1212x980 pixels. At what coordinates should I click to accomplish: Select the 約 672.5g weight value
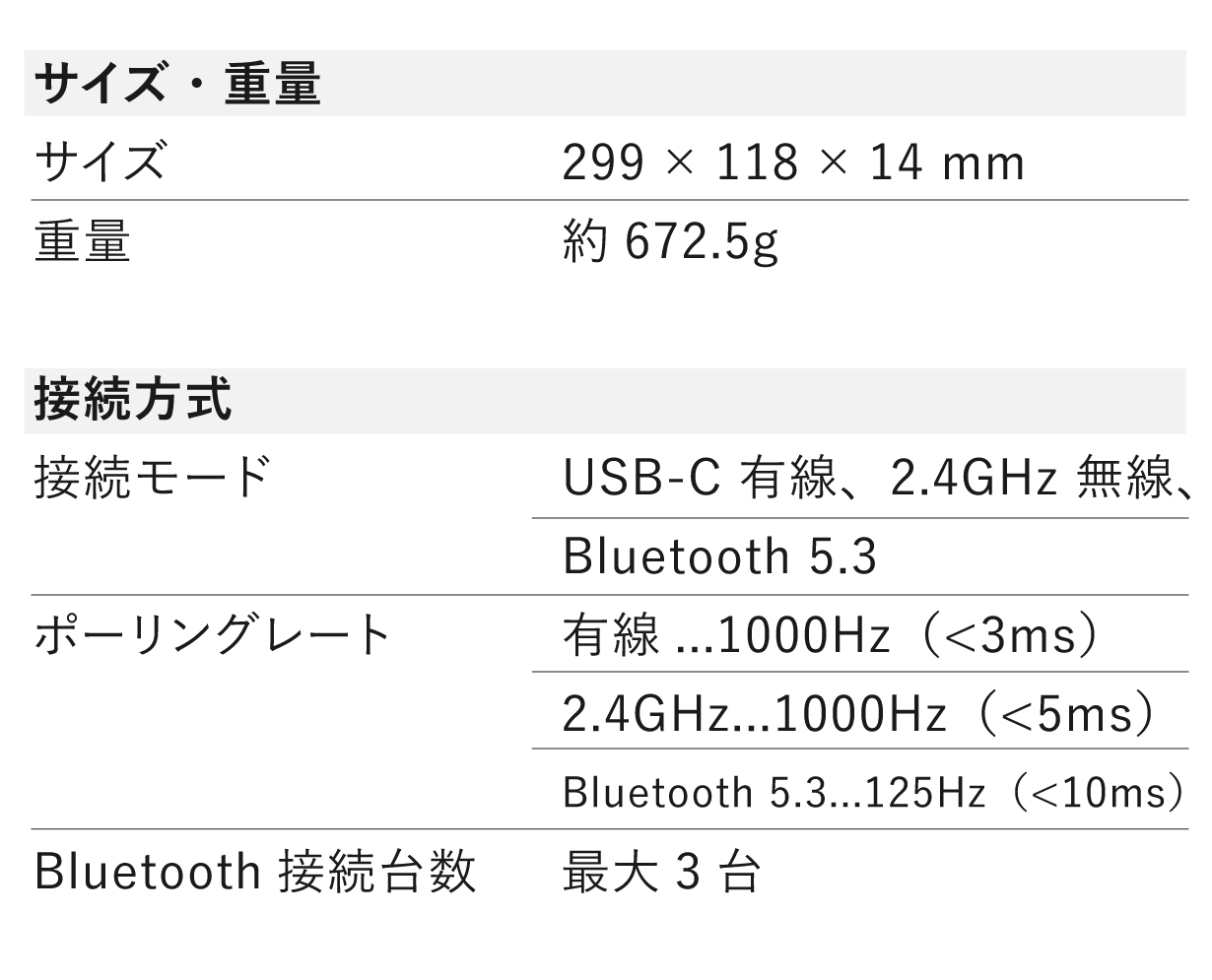(670, 242)
